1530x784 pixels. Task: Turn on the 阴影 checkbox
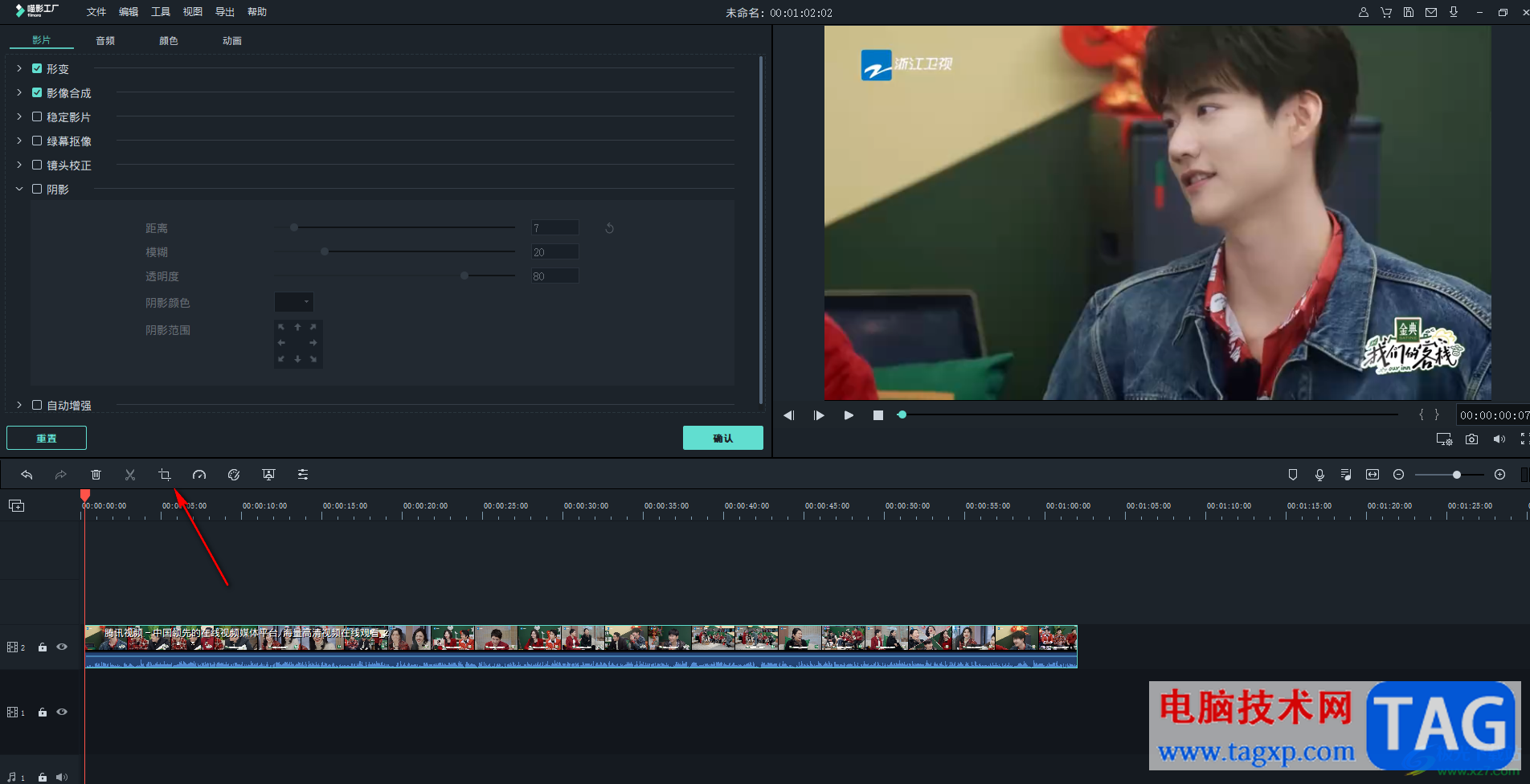tap(37, 190)
